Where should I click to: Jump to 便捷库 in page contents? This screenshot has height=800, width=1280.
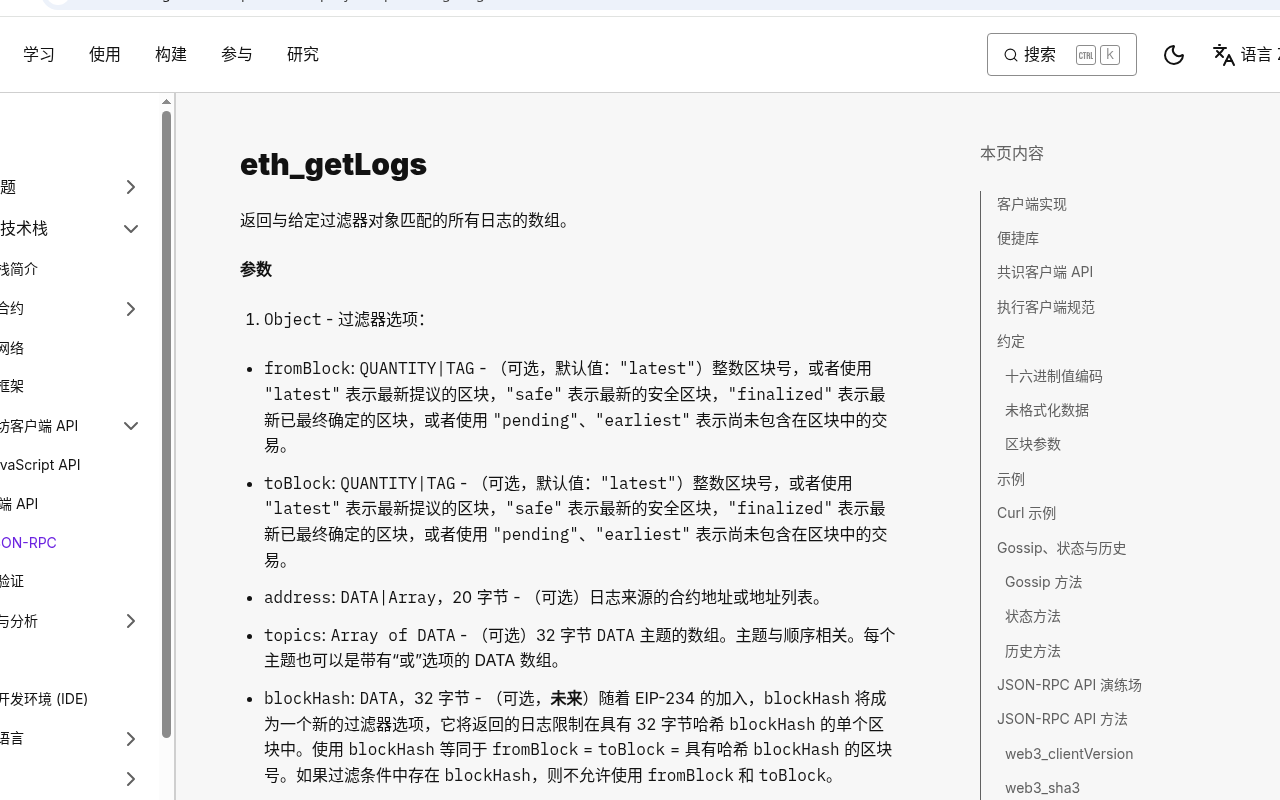click(x=1018, y=238)
